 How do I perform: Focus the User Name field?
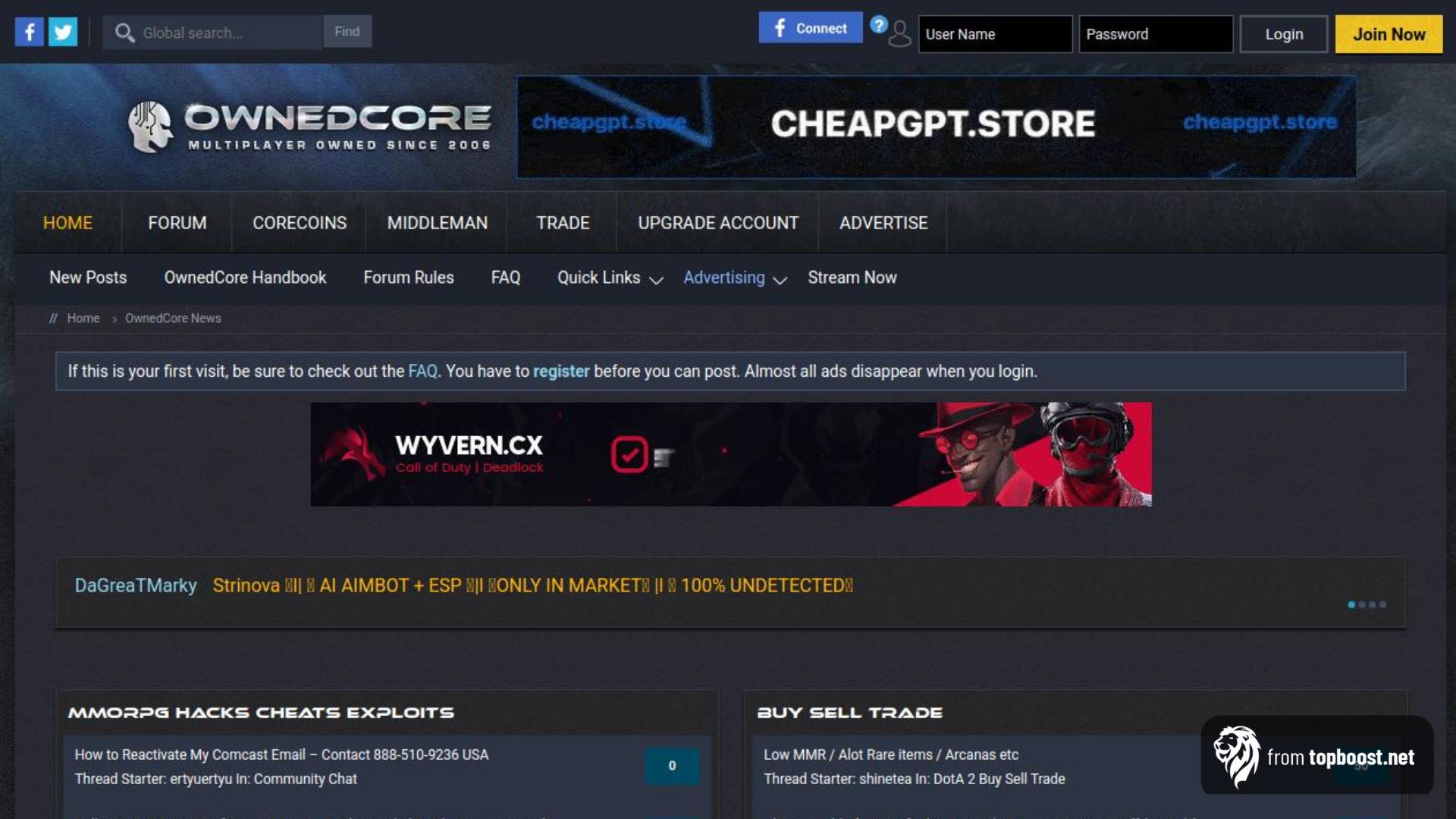click(x=995, y=34)
